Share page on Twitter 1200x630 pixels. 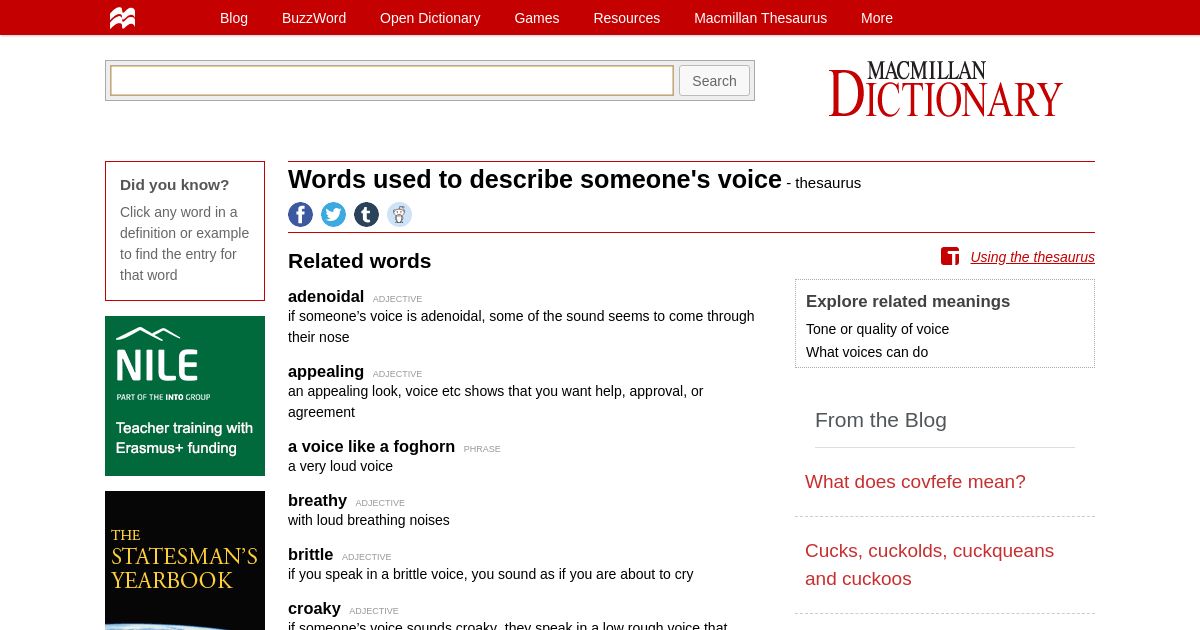coord(333,215)
